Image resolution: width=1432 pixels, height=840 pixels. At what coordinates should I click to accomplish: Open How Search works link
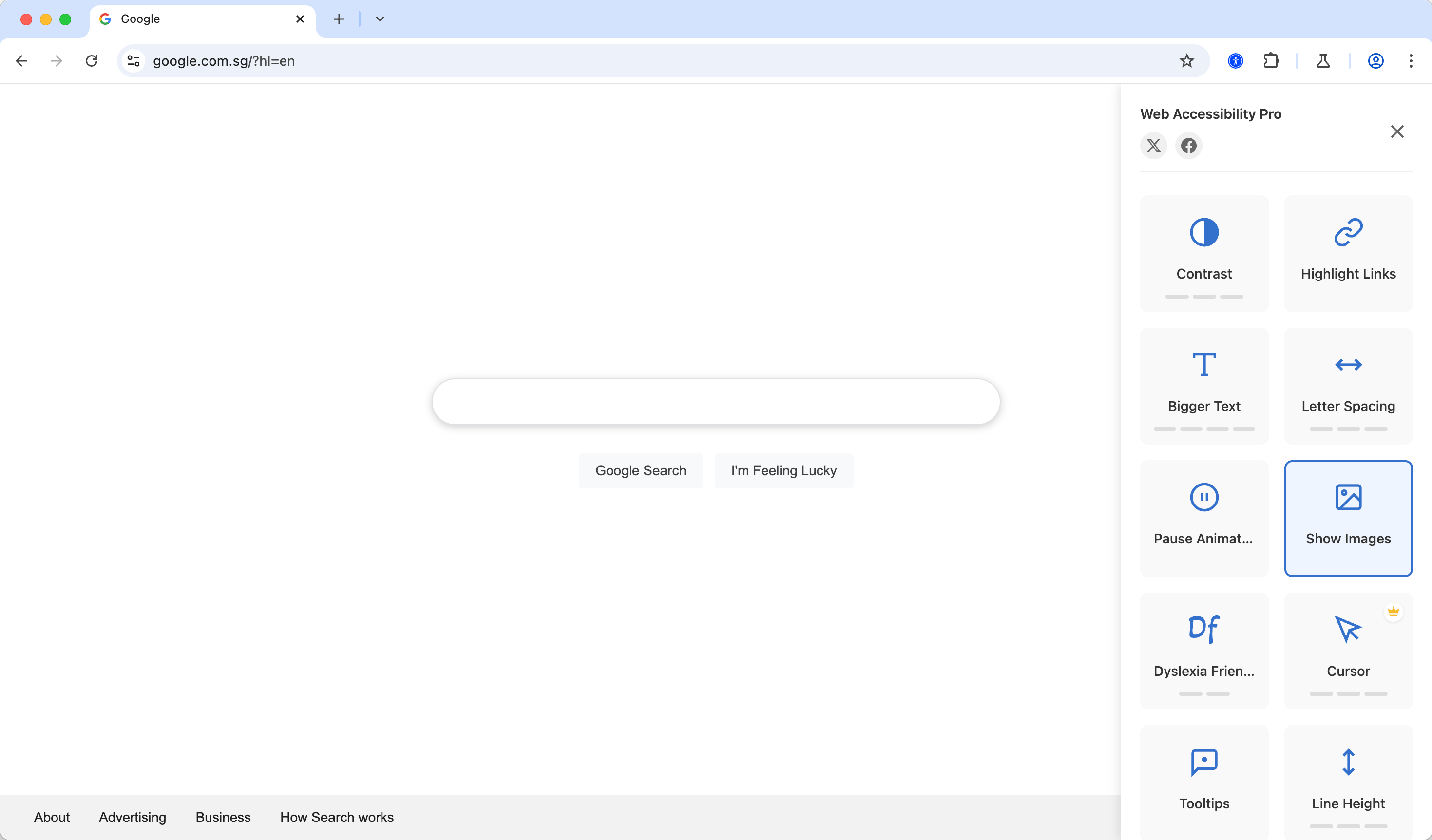(336, 817)
